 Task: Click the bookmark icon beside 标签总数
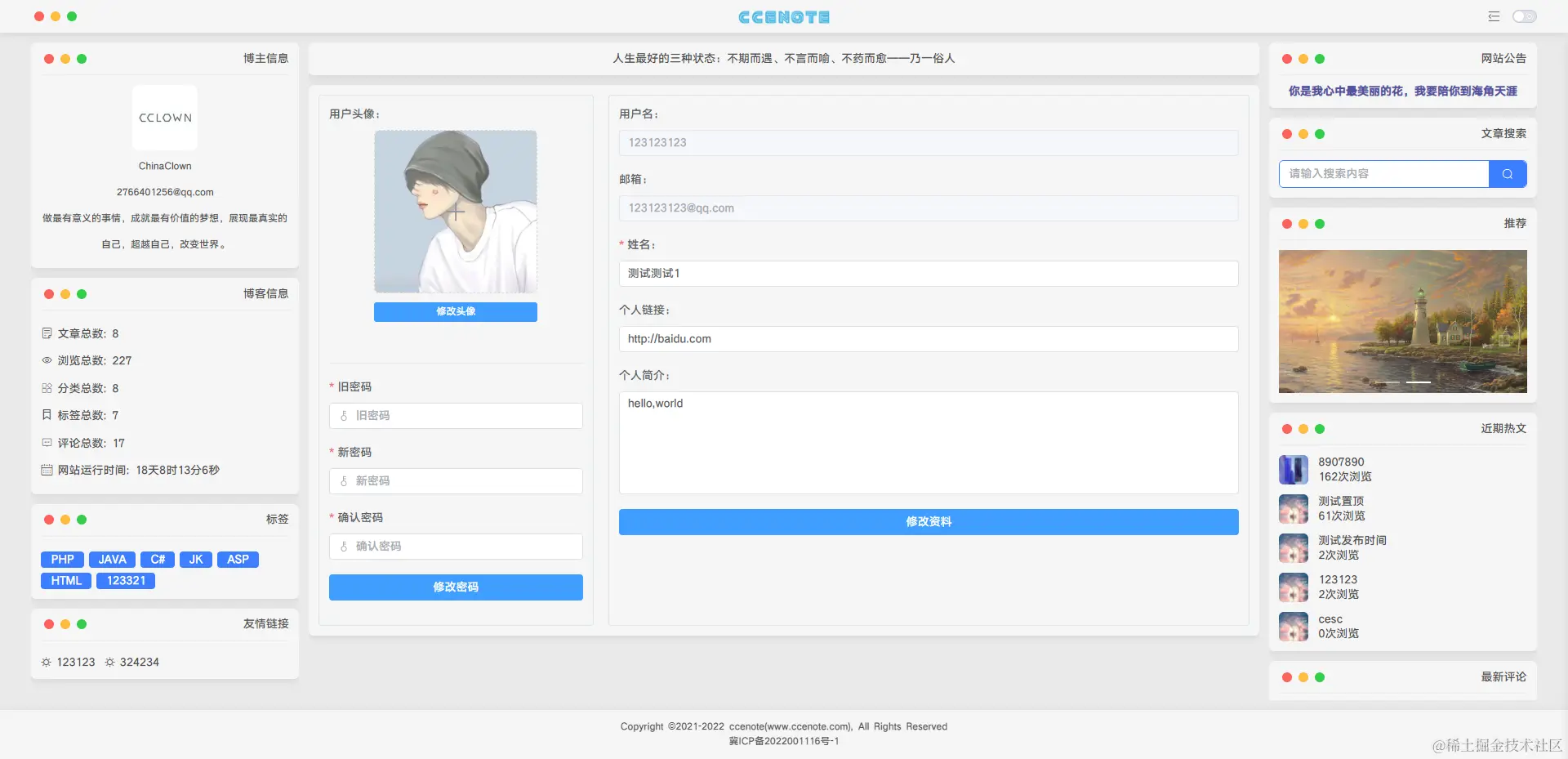(47, 415)
